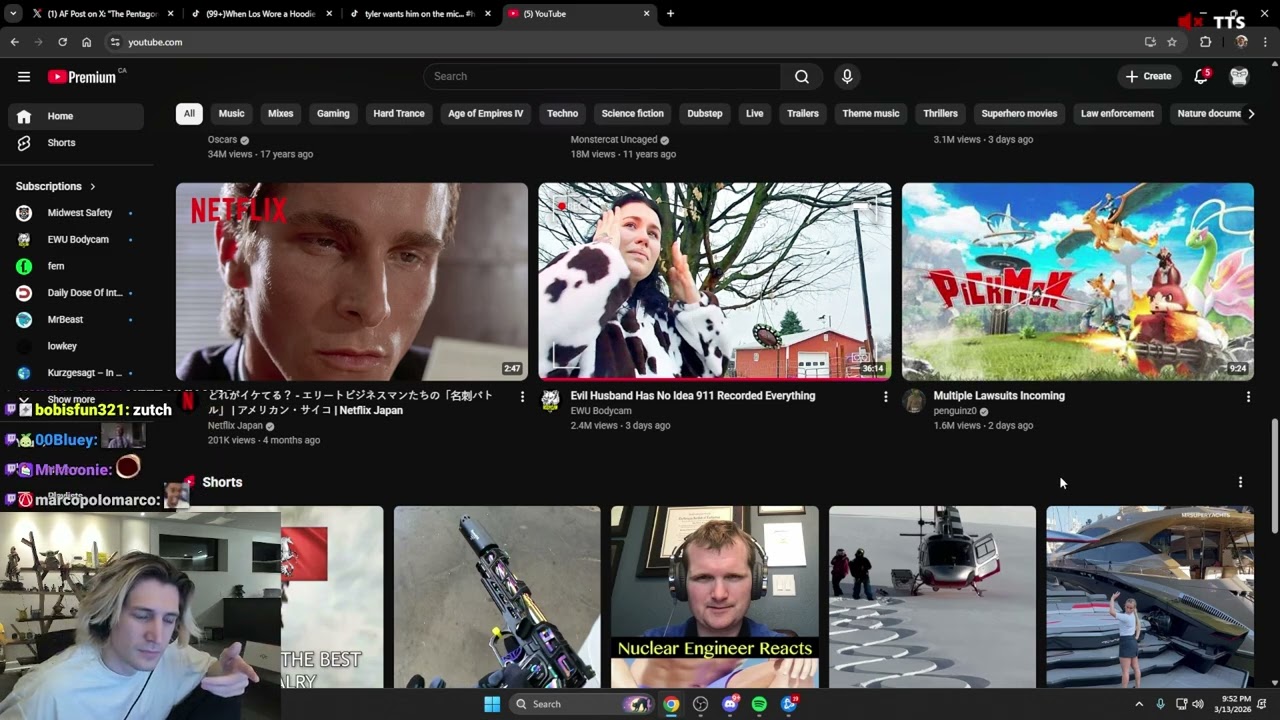Enable the Science fiction filter chip
Viewport: 1280px width, 720px height.
pos(632,114)
